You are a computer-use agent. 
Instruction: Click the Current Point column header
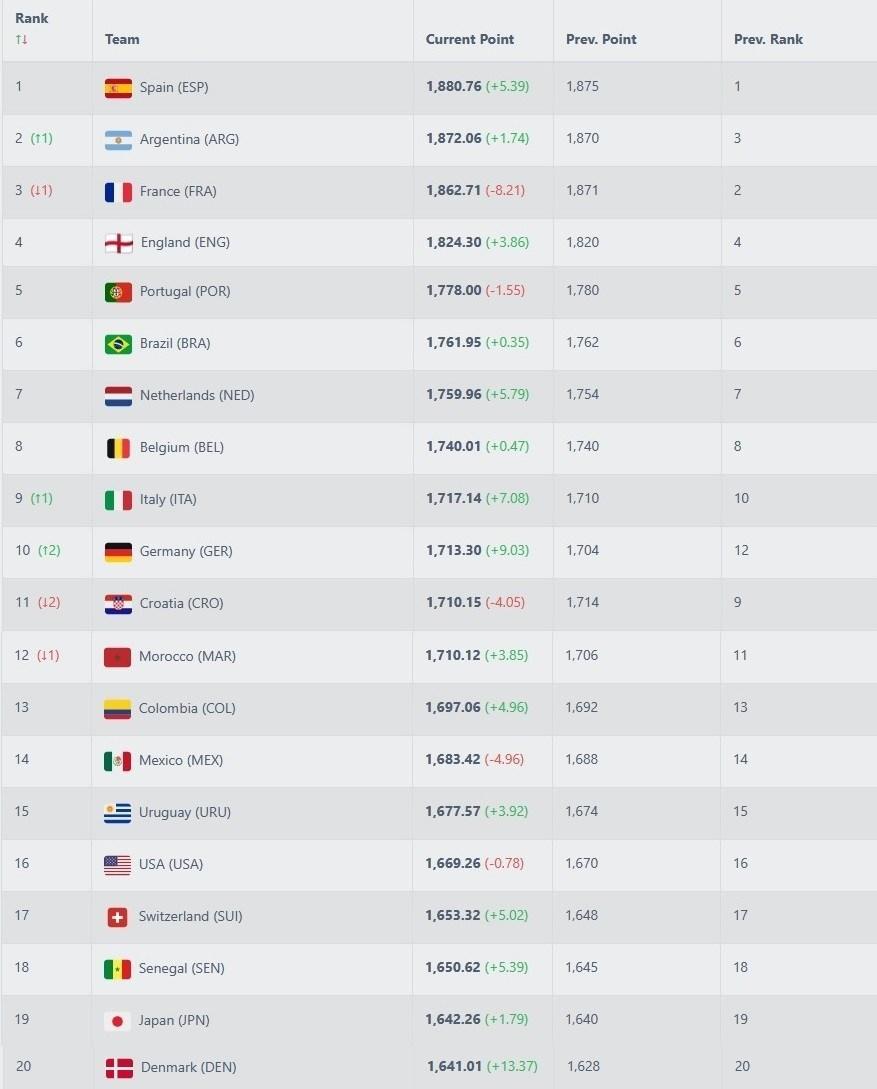coord(469,40)
